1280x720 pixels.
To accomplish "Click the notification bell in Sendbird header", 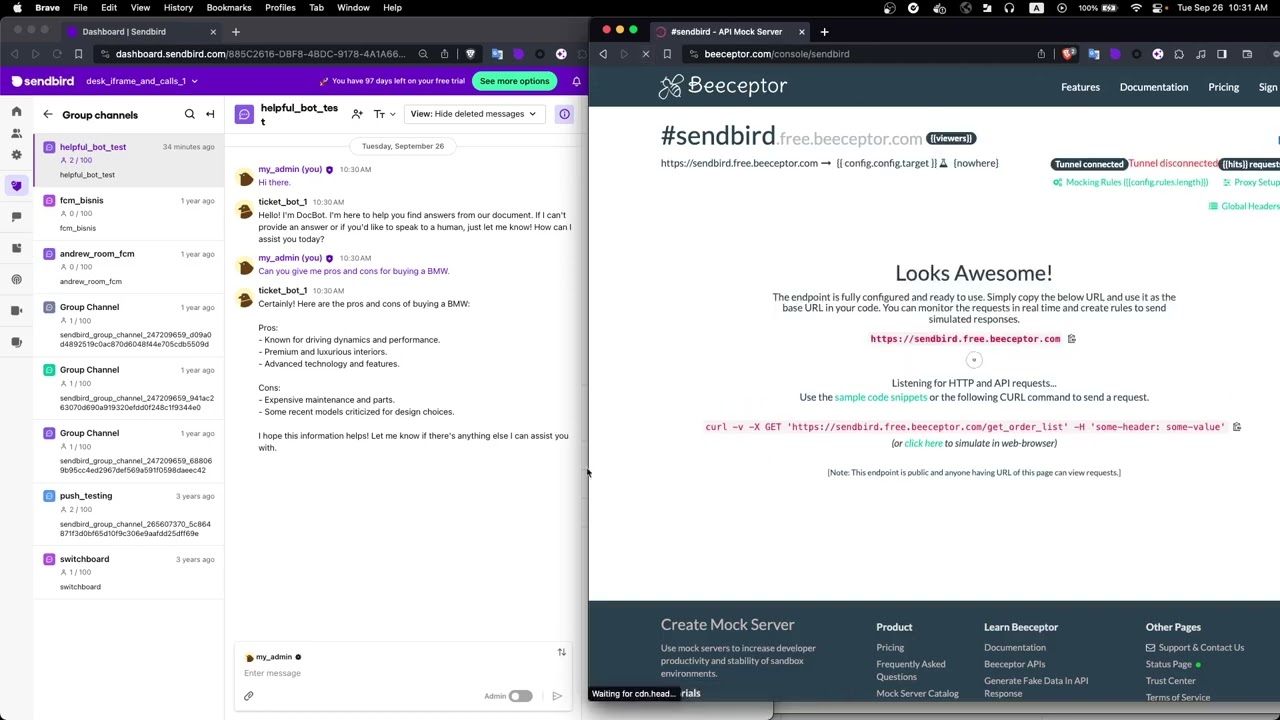I will (576, 81).
